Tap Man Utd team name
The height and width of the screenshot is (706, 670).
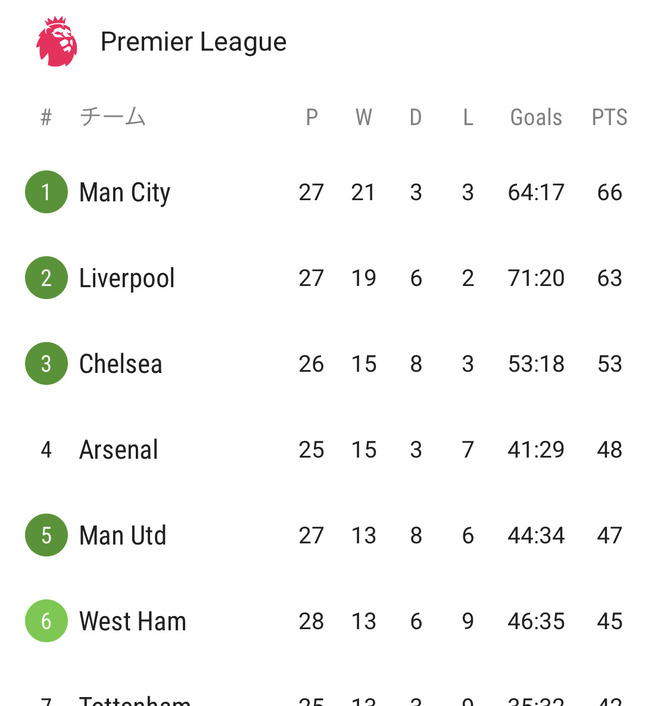tap(122, 535)
